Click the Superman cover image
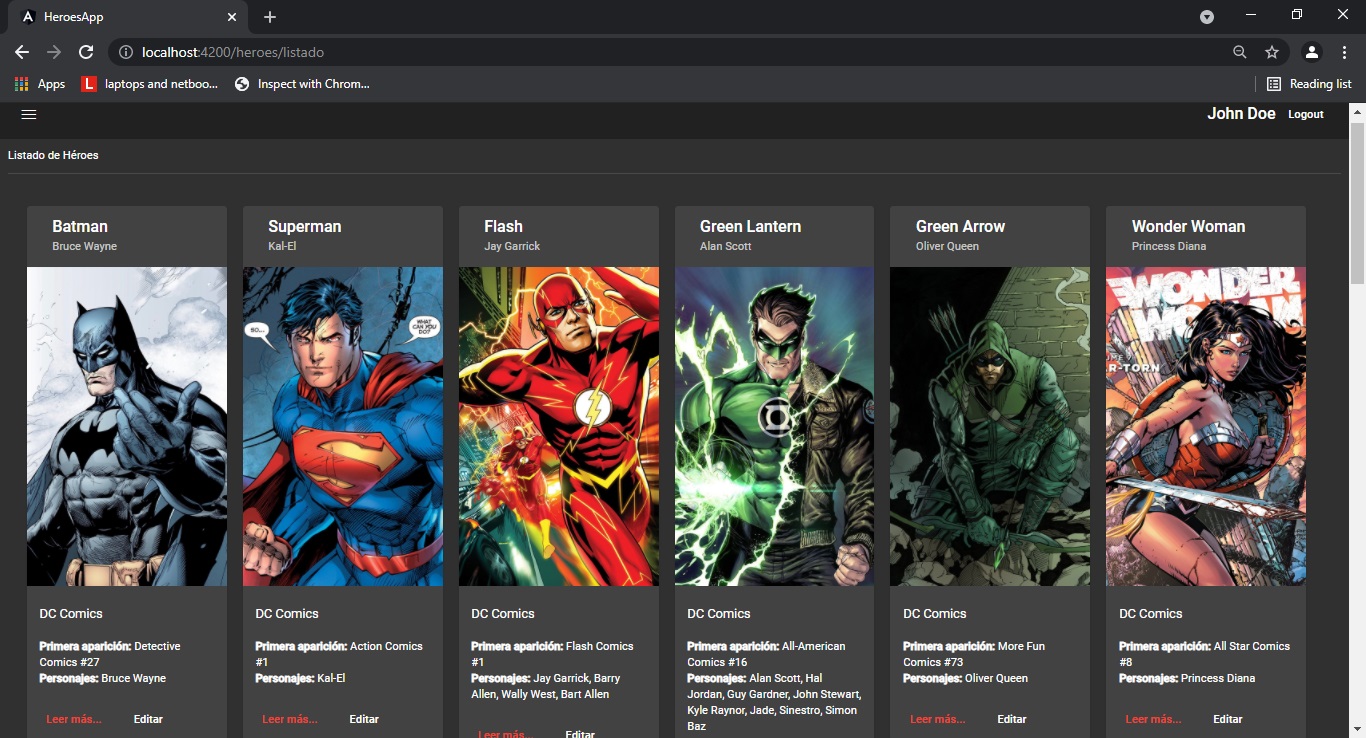This screenshot has height=738, width=1366. click(x=343, y=426)
